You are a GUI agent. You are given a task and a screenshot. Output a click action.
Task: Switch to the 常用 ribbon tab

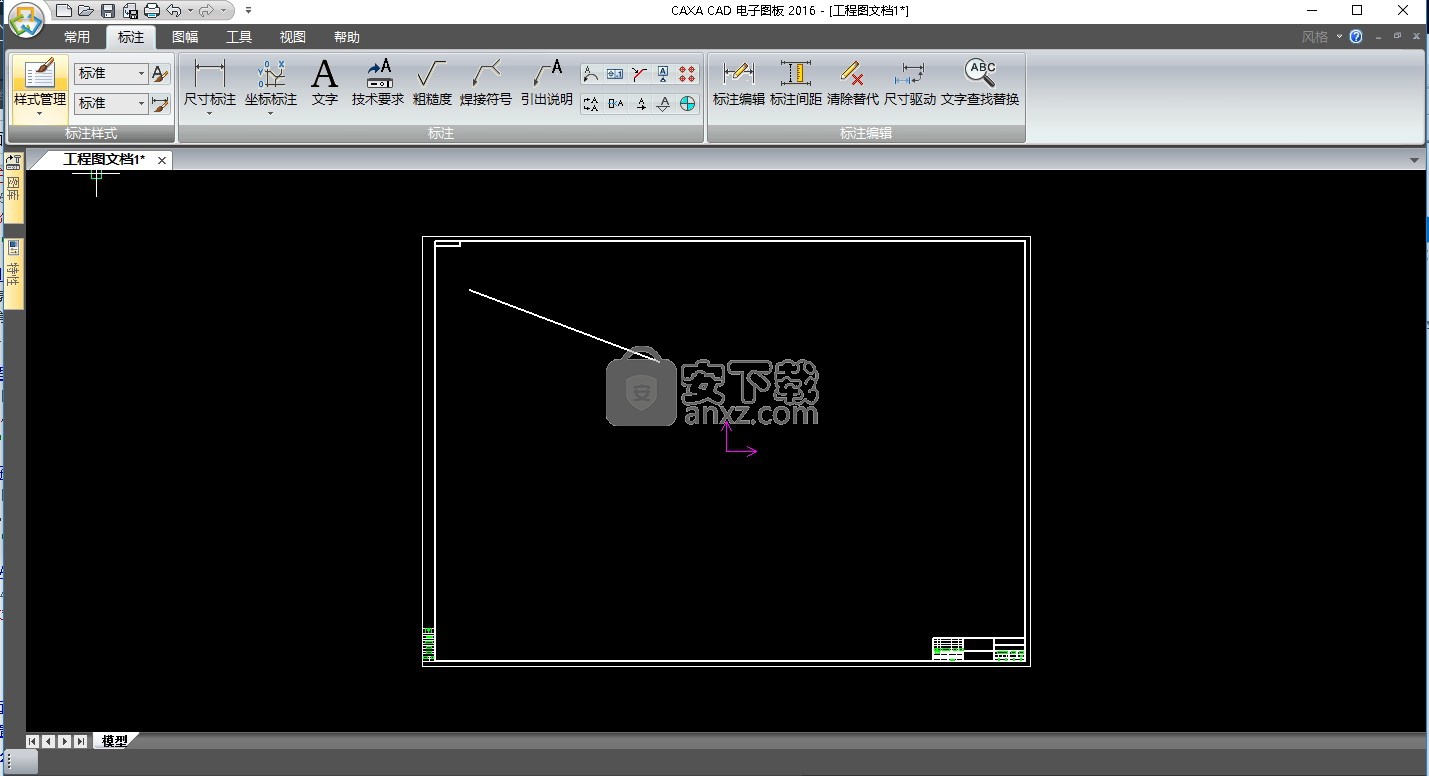click(77, 37)
